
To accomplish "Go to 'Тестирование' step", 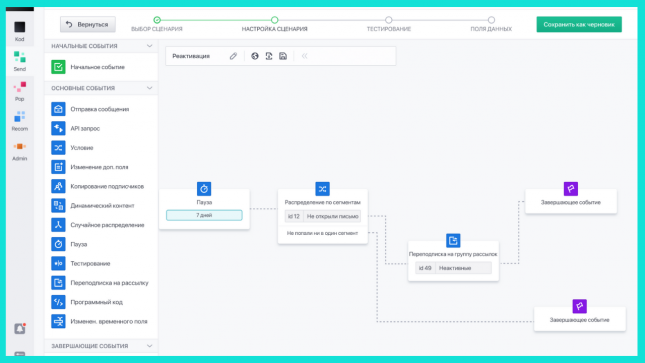I will click(389, 24).
